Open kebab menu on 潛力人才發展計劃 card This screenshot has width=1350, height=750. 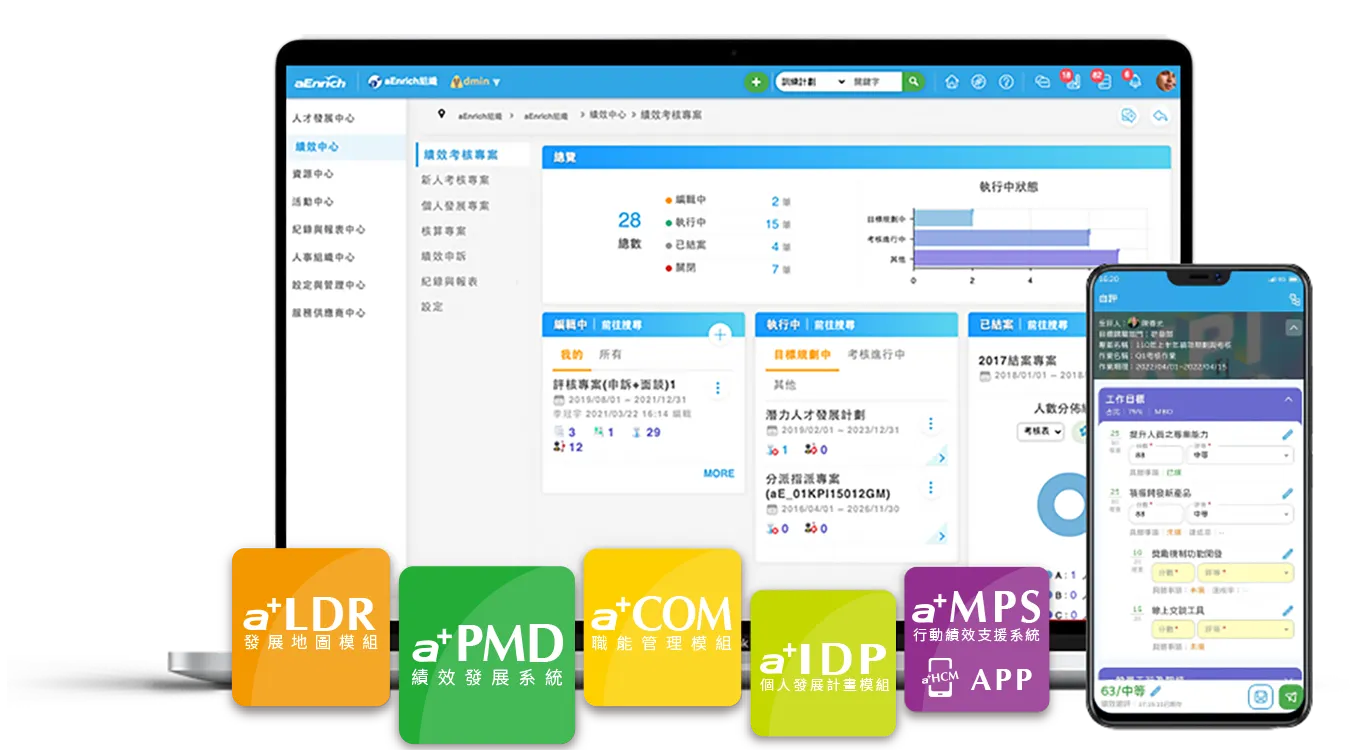[x=931, y=424]
